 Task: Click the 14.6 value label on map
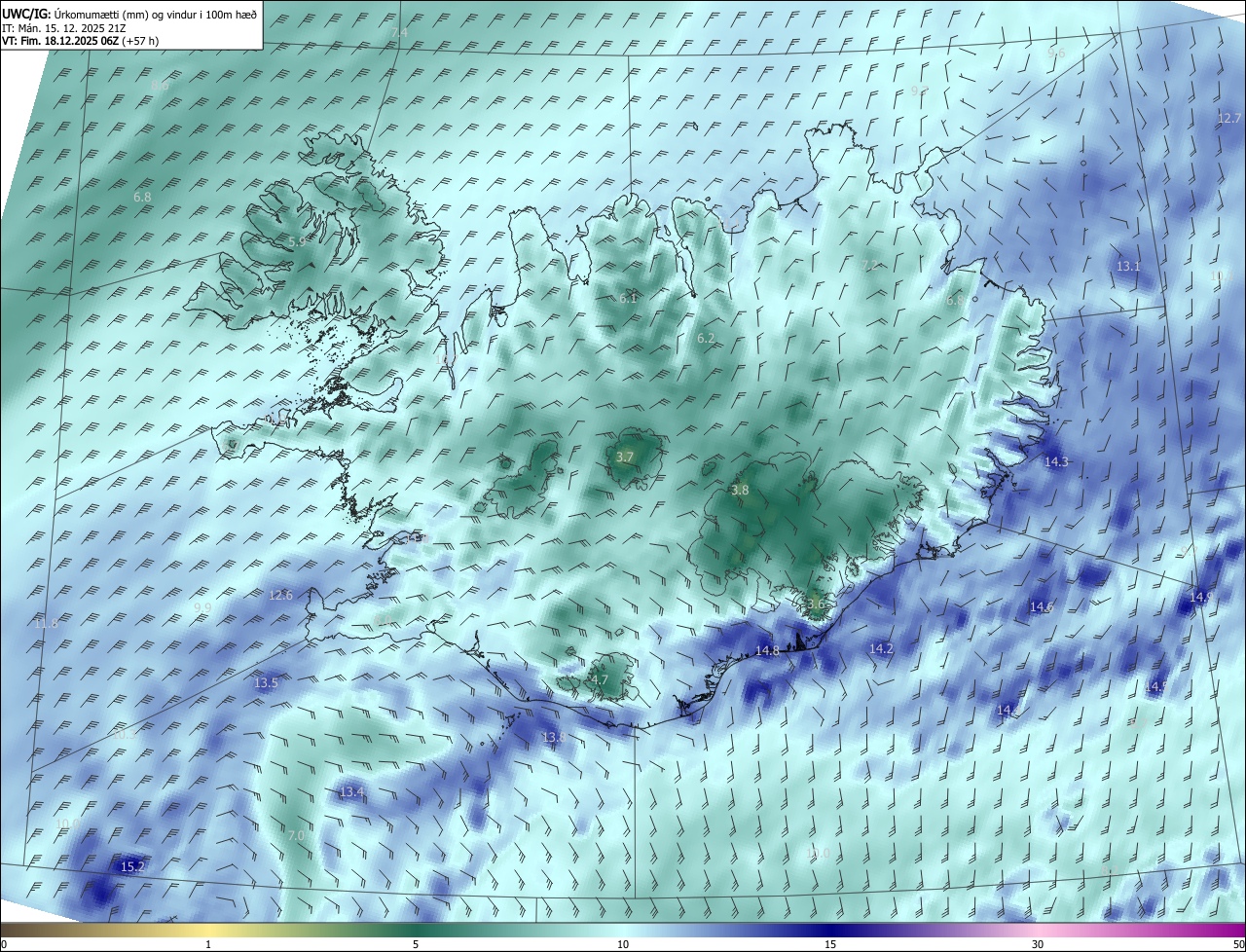click(x=1042, y=606)
